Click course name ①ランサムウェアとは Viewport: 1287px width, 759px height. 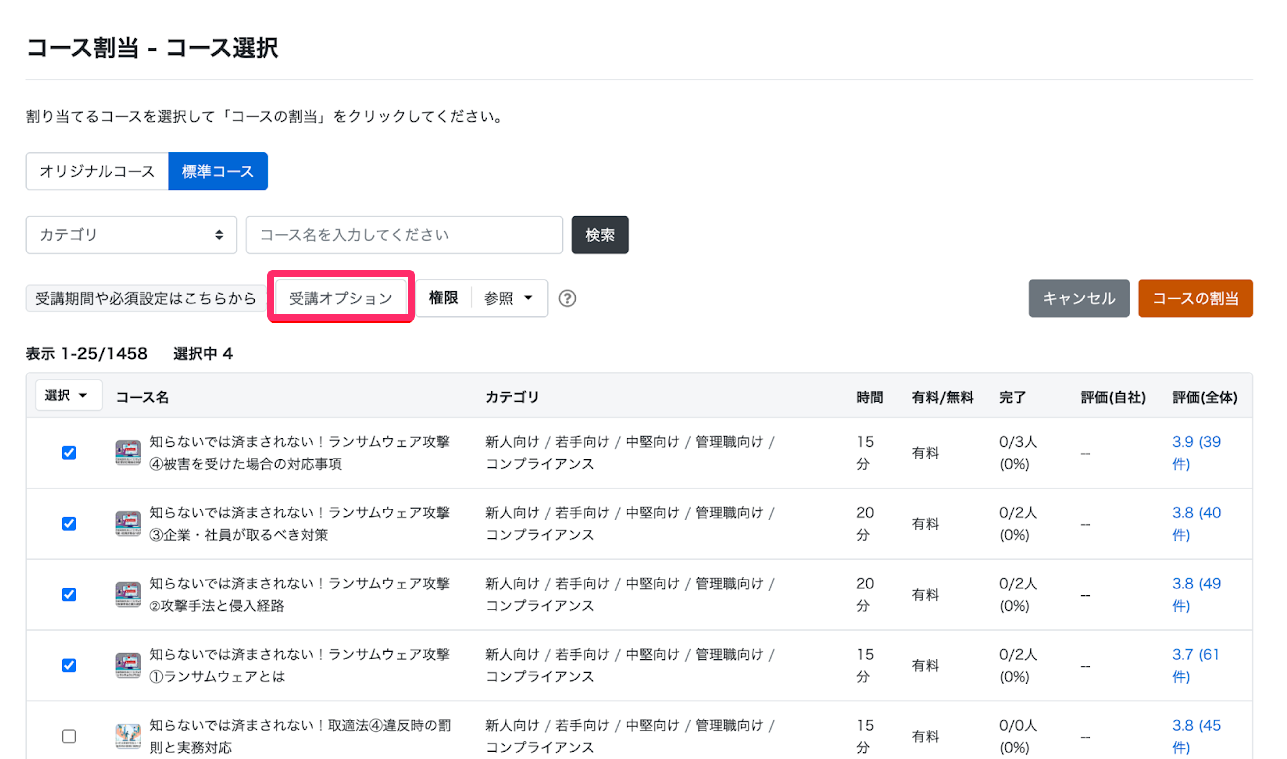pyautogui.click(x=299, y=666)
